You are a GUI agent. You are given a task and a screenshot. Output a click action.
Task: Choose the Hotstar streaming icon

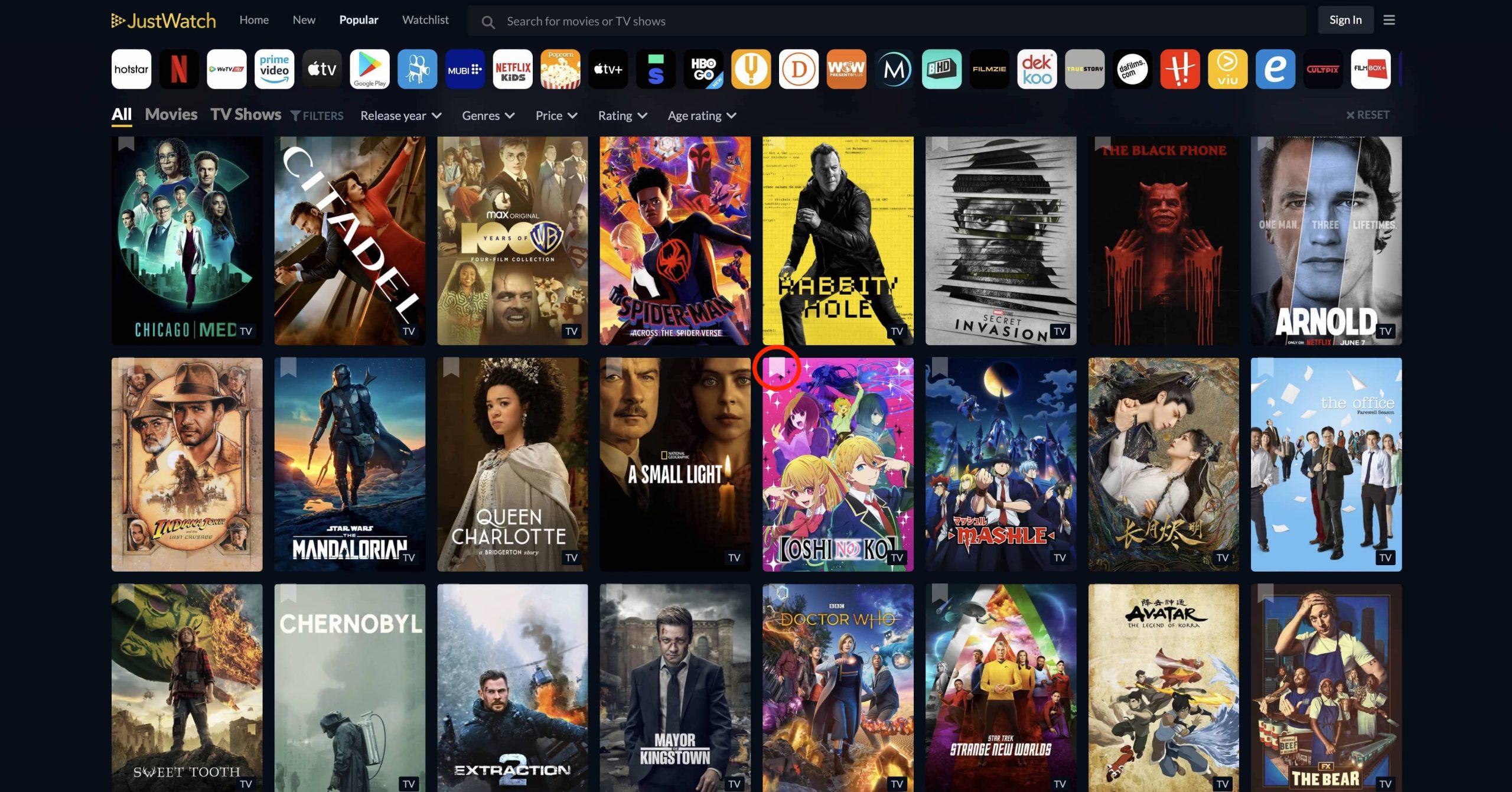point(131,69)
